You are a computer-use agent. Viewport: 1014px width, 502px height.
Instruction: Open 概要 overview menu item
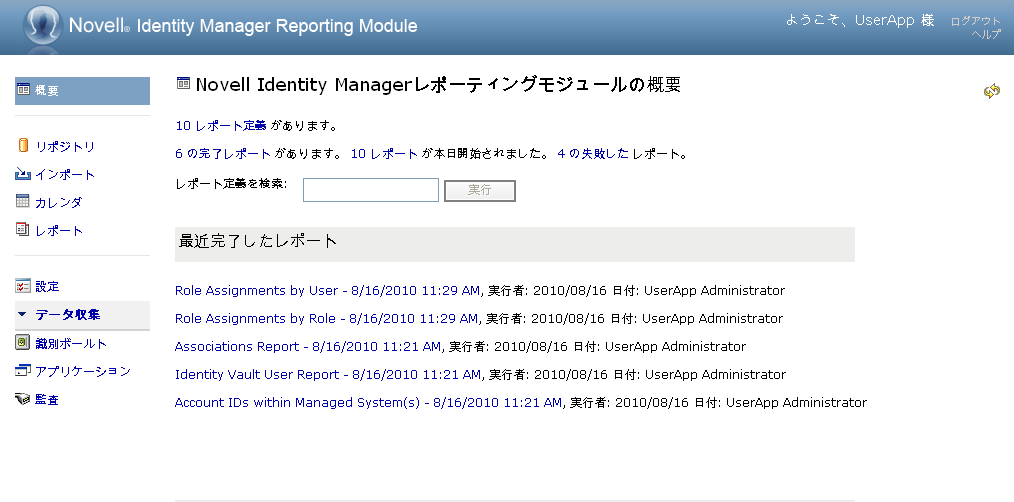[82, 91]
